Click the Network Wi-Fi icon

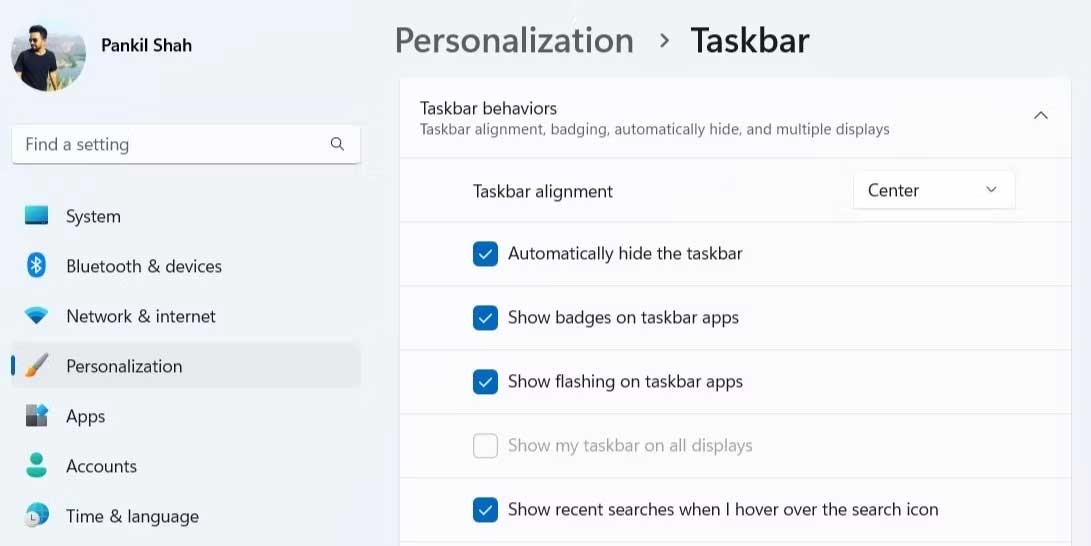[x=37, y=316]
